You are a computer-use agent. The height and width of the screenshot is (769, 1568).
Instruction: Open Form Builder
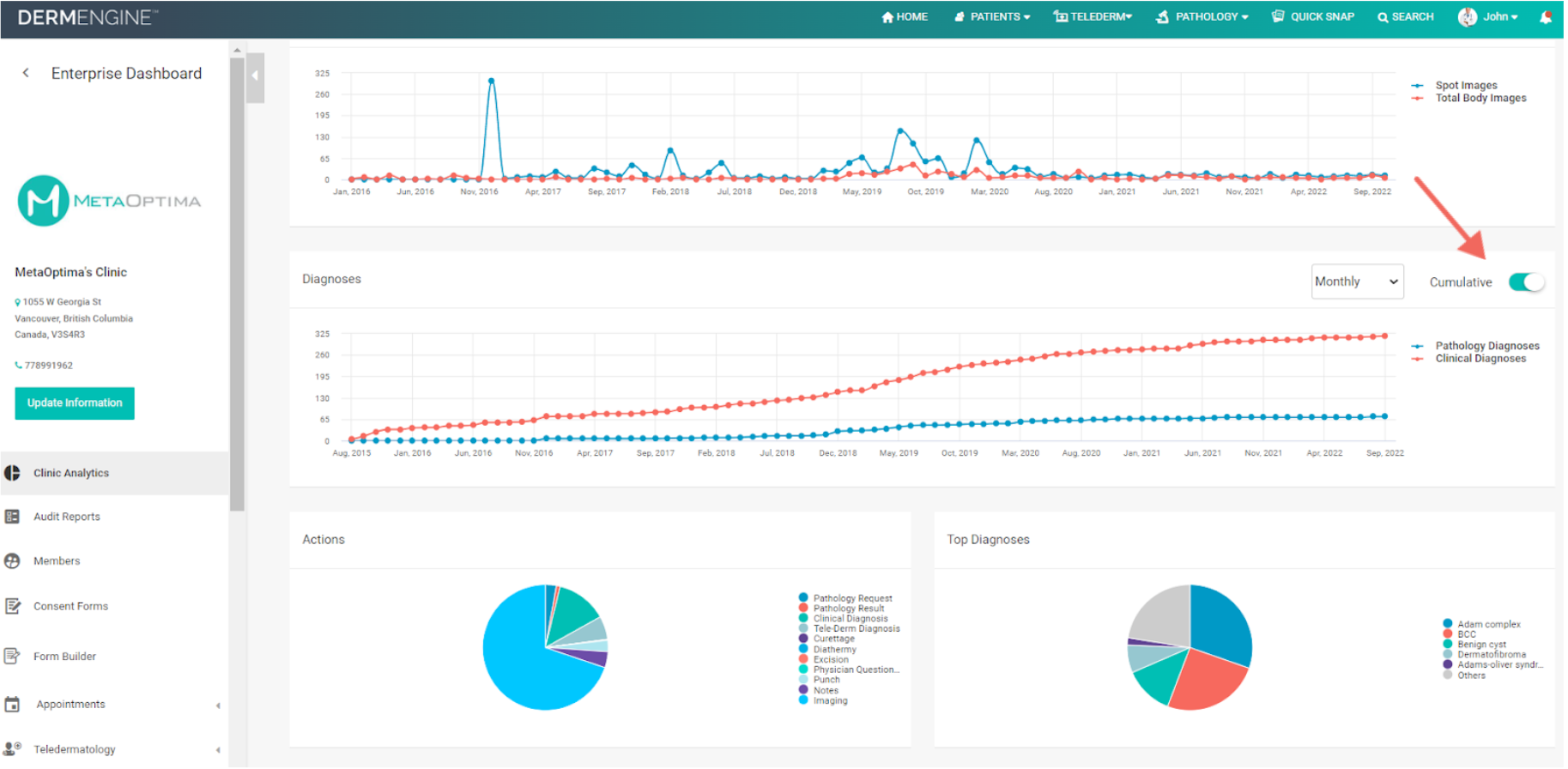(x=64, y=657)
